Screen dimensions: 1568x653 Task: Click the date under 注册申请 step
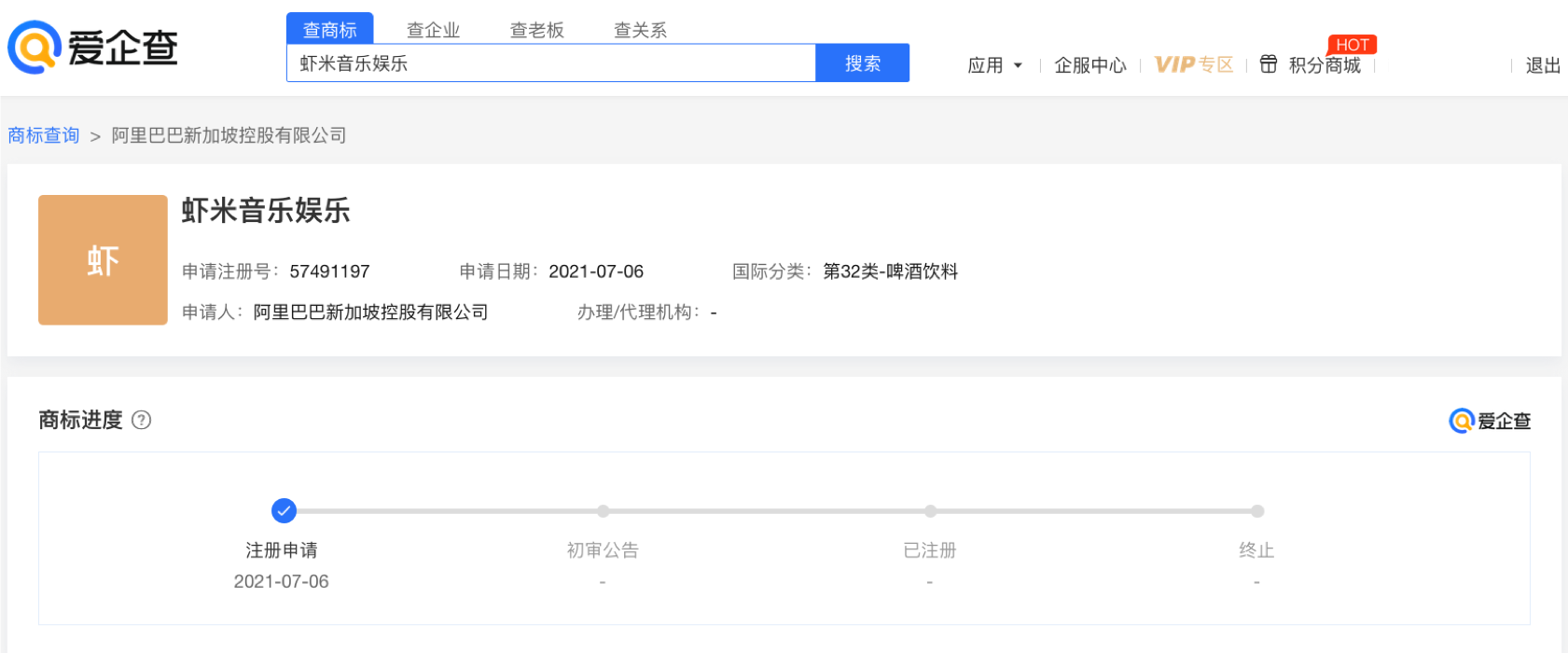[282, 581]
